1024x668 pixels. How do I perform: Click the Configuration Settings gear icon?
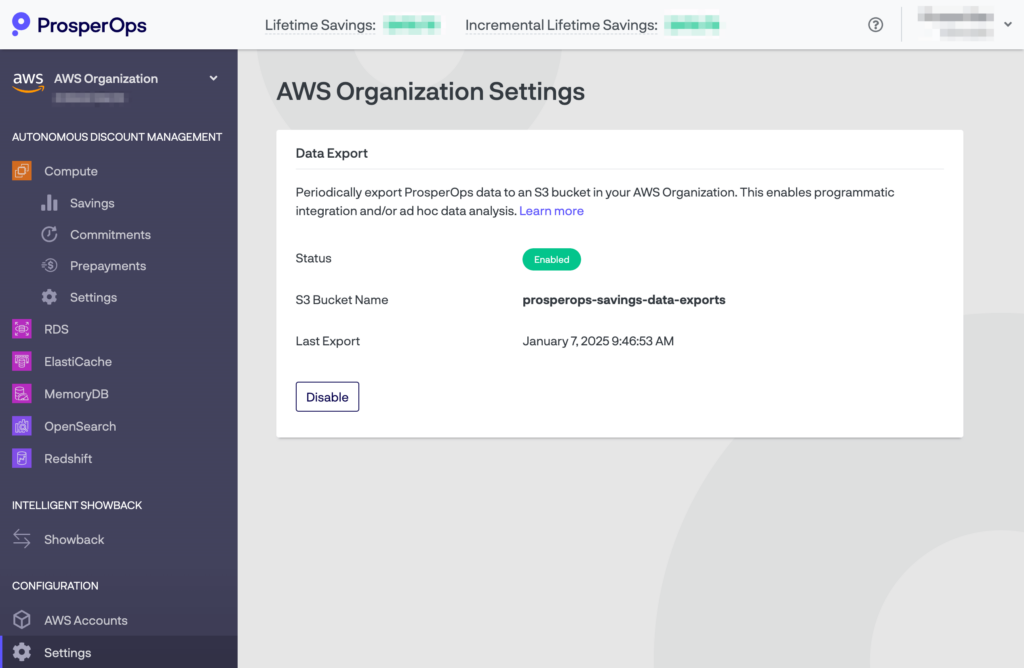pos(22,652)
